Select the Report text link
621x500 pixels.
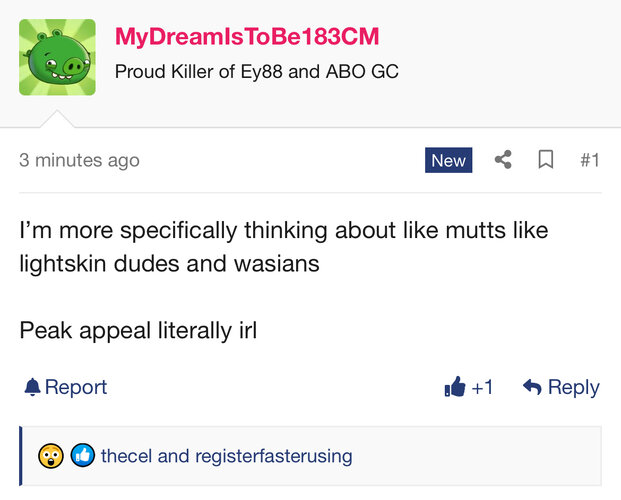click(x=76, y=387)
